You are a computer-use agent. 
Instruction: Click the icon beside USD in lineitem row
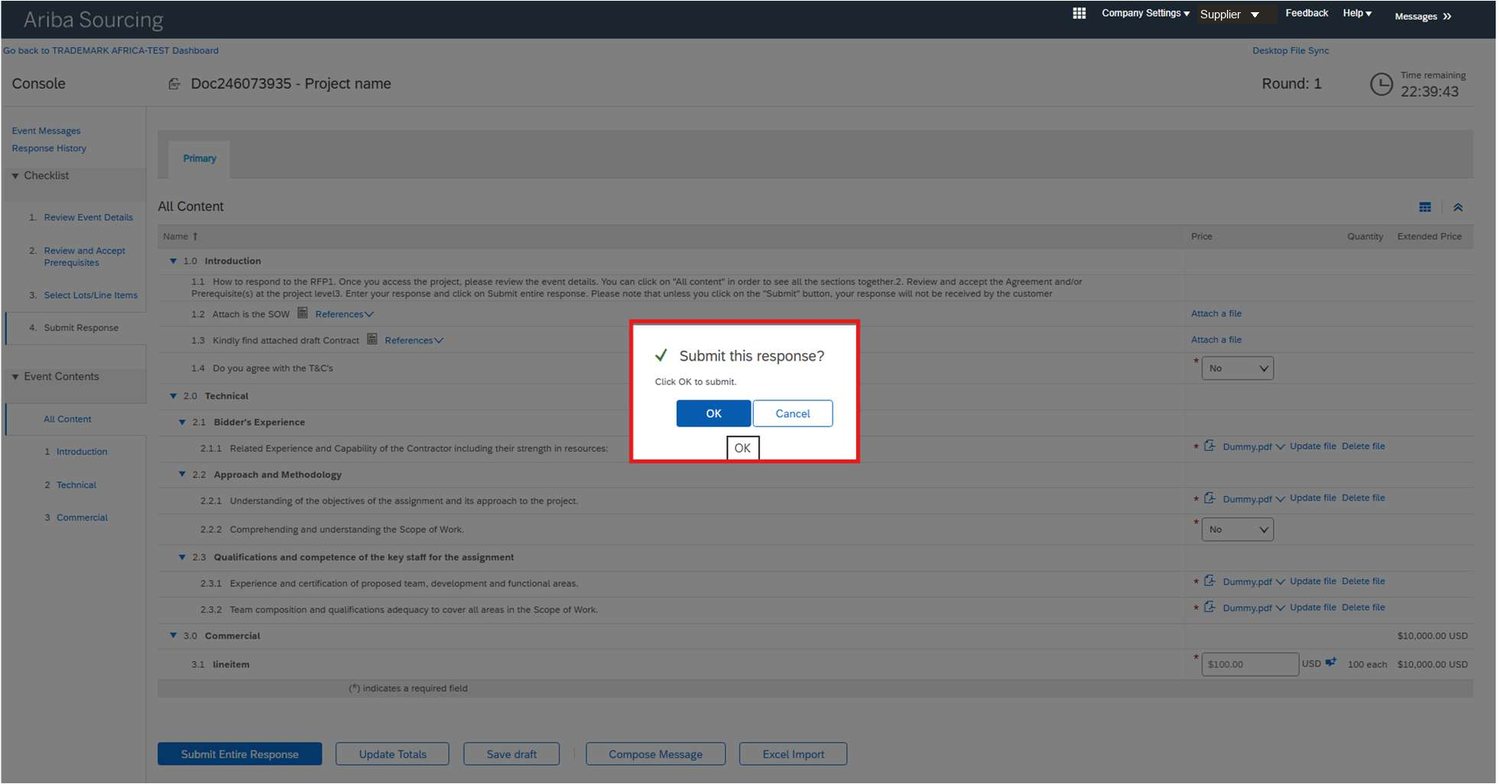[1331, 663]
